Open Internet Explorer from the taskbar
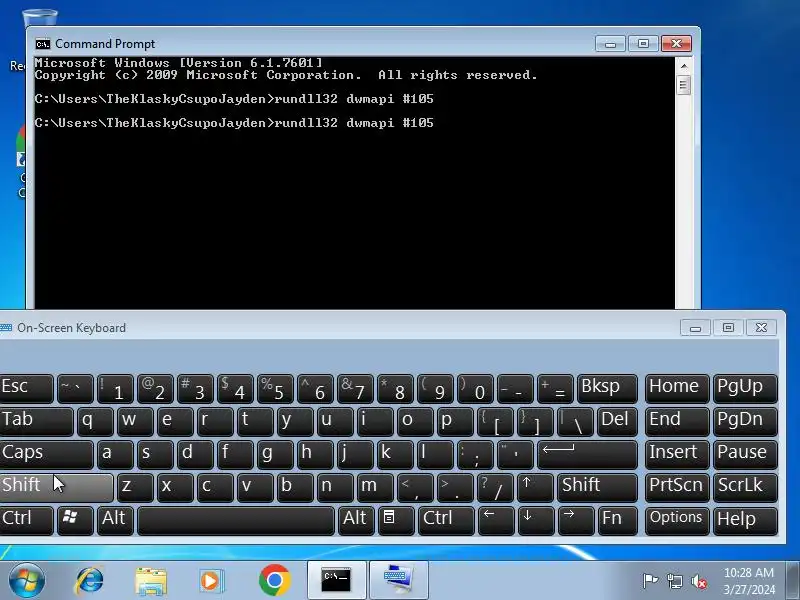Screen dimensions: 800x600 [x=89, y=580]
